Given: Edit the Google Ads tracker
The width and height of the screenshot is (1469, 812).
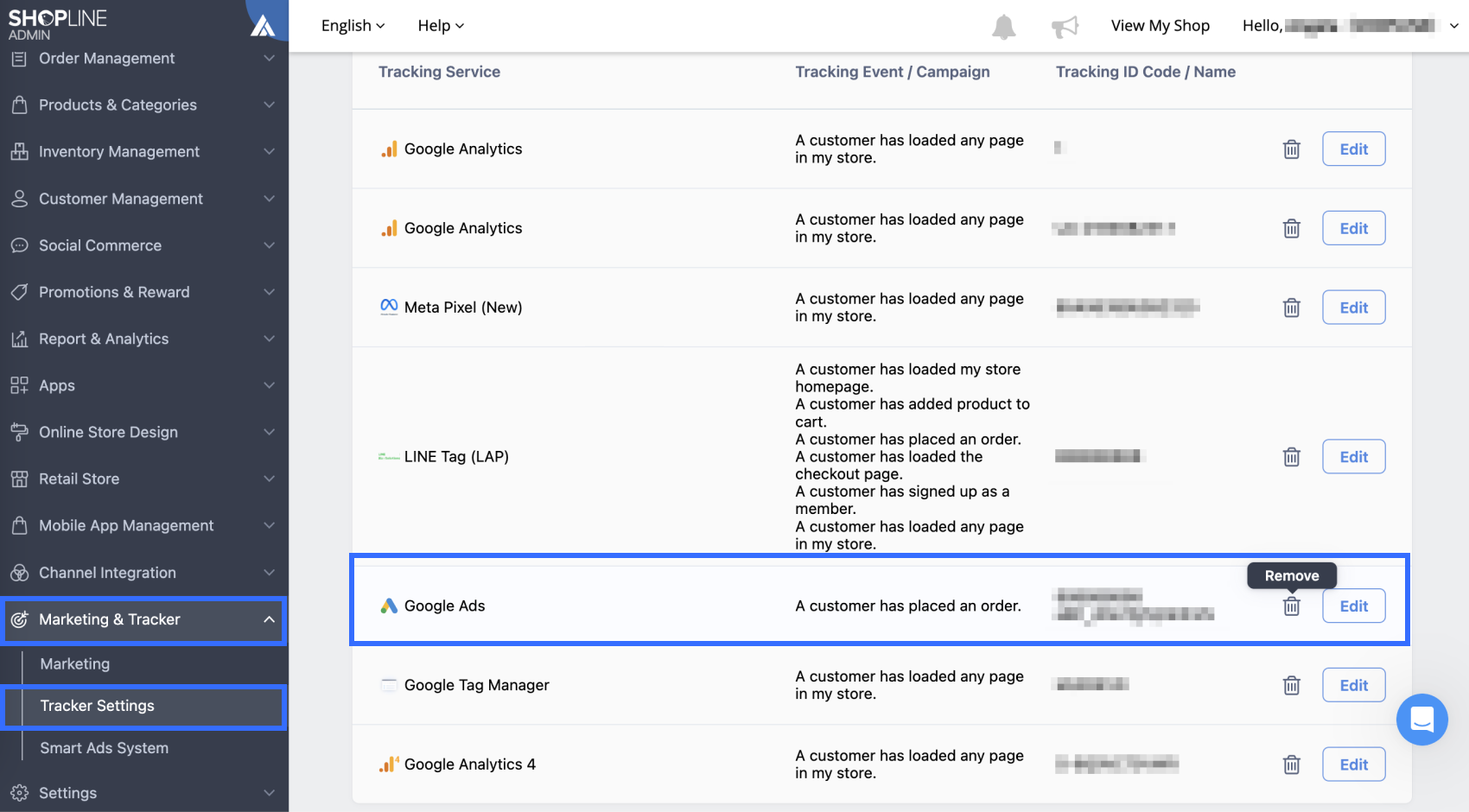Looking at the screenshot, I should click(1353, 606).
